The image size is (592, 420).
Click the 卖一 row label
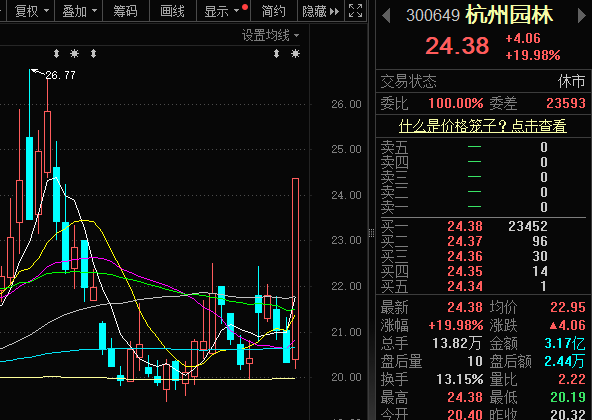394,207
